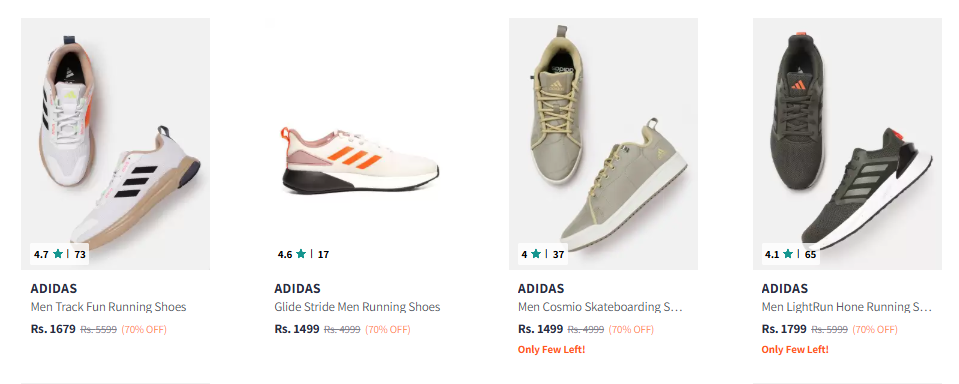Open Men Track Fun Running Shoes image
The height and width of the screenshot is (384, 959).
[116, 144]
